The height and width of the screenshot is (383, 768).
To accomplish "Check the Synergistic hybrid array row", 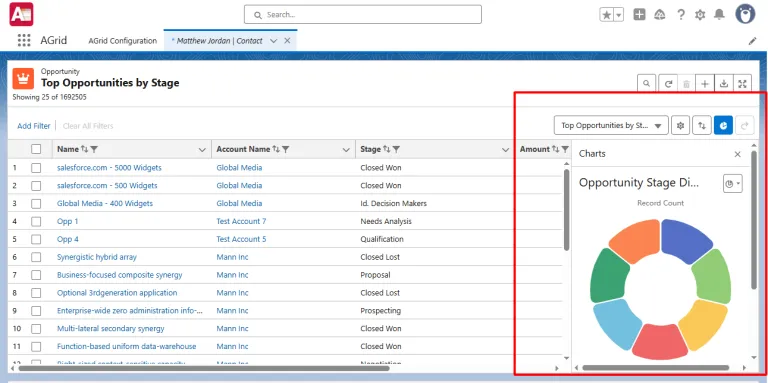I will [x=36, y=257].
